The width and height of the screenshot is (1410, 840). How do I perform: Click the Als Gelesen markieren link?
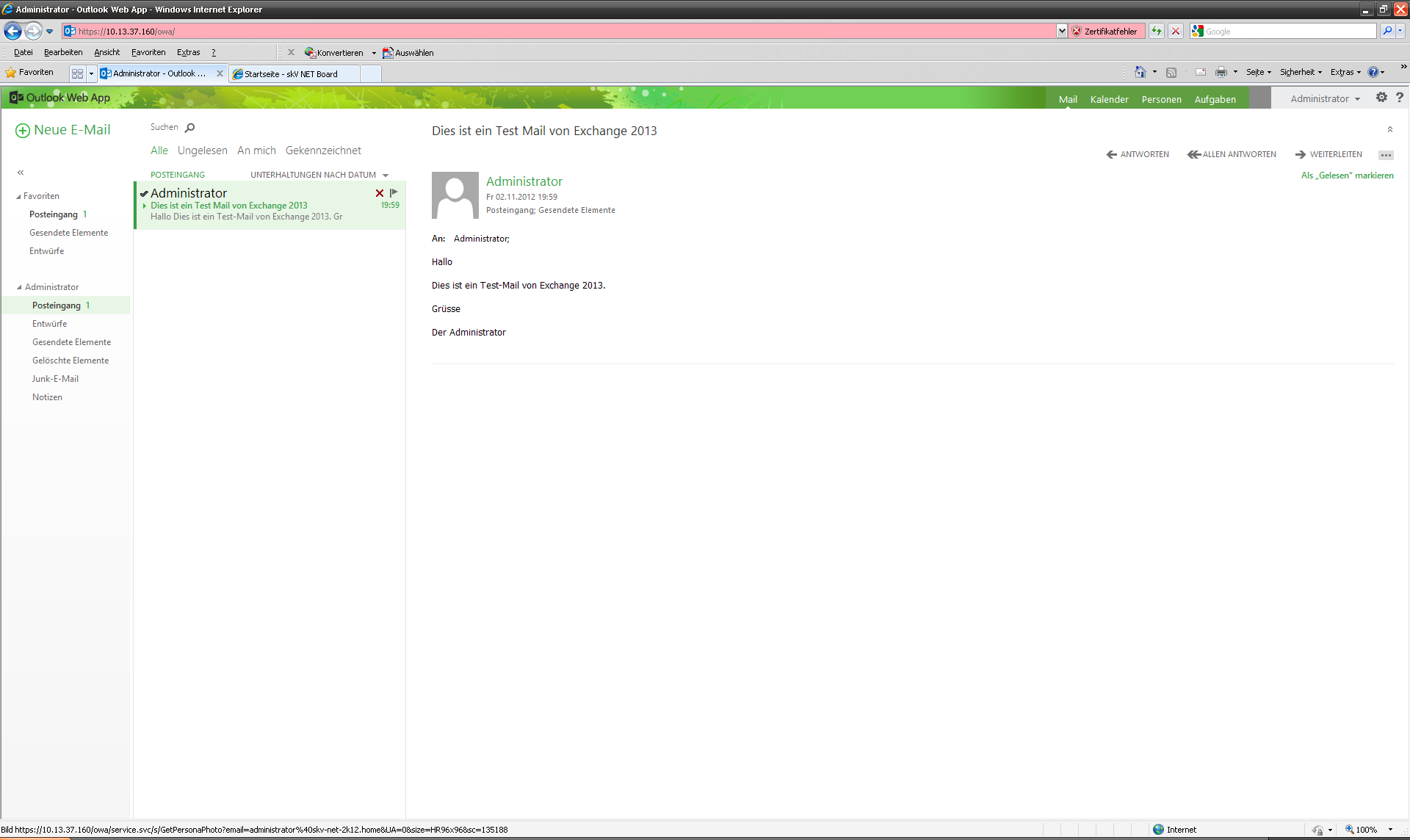tap(1347, 175)
